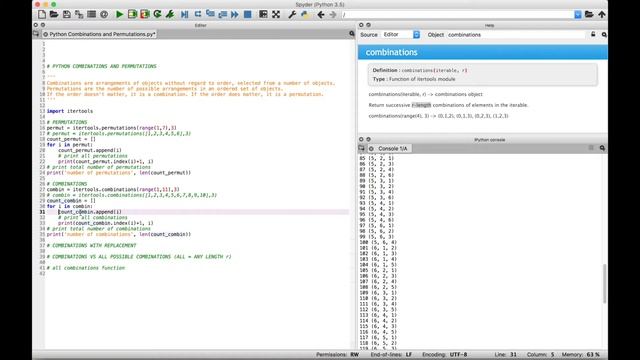Viewport: 640px width, 360px height.
Task: Click import itertools line in editor
Action: [70, 111]
